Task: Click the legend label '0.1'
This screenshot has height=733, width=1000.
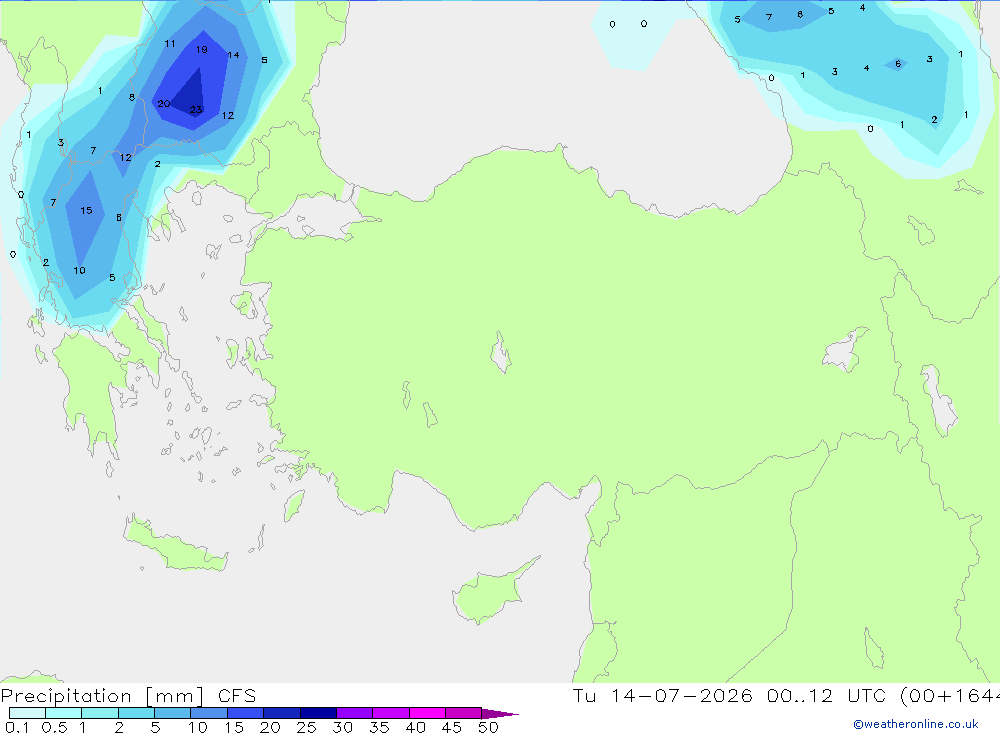Action: [x=17, y=727]
